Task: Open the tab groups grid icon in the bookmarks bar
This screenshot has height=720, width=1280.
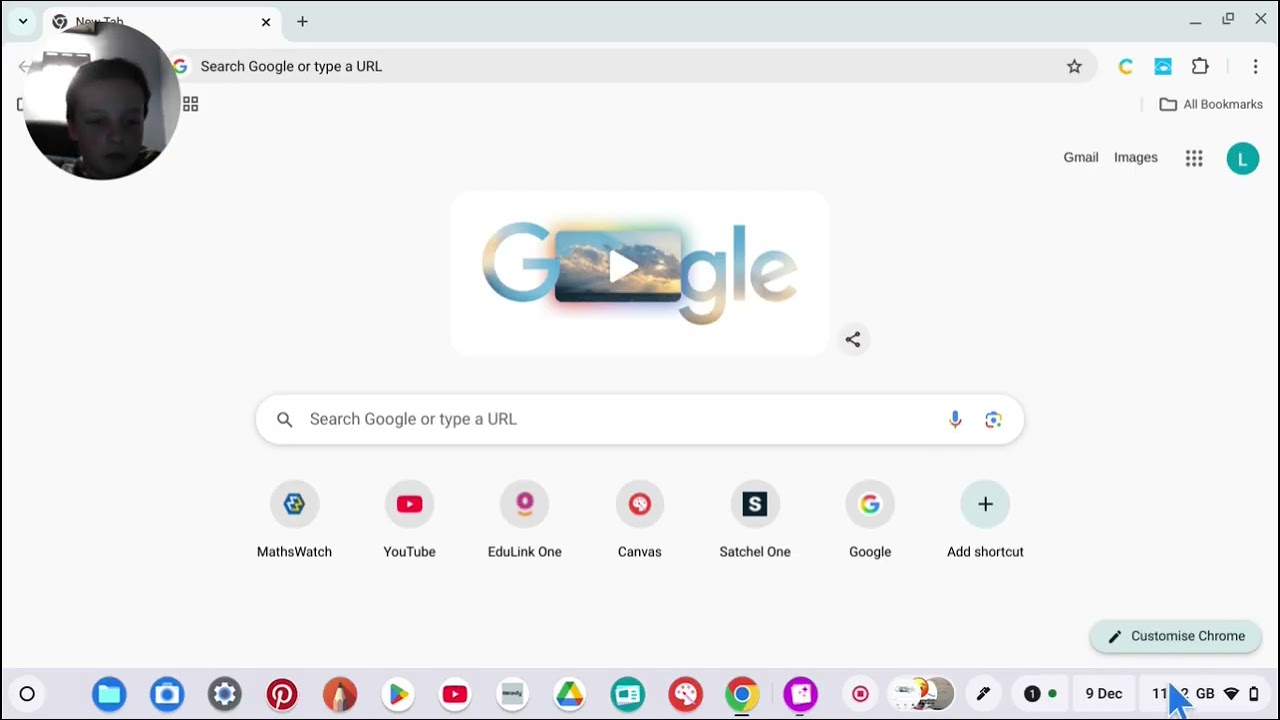Action: 191,104
